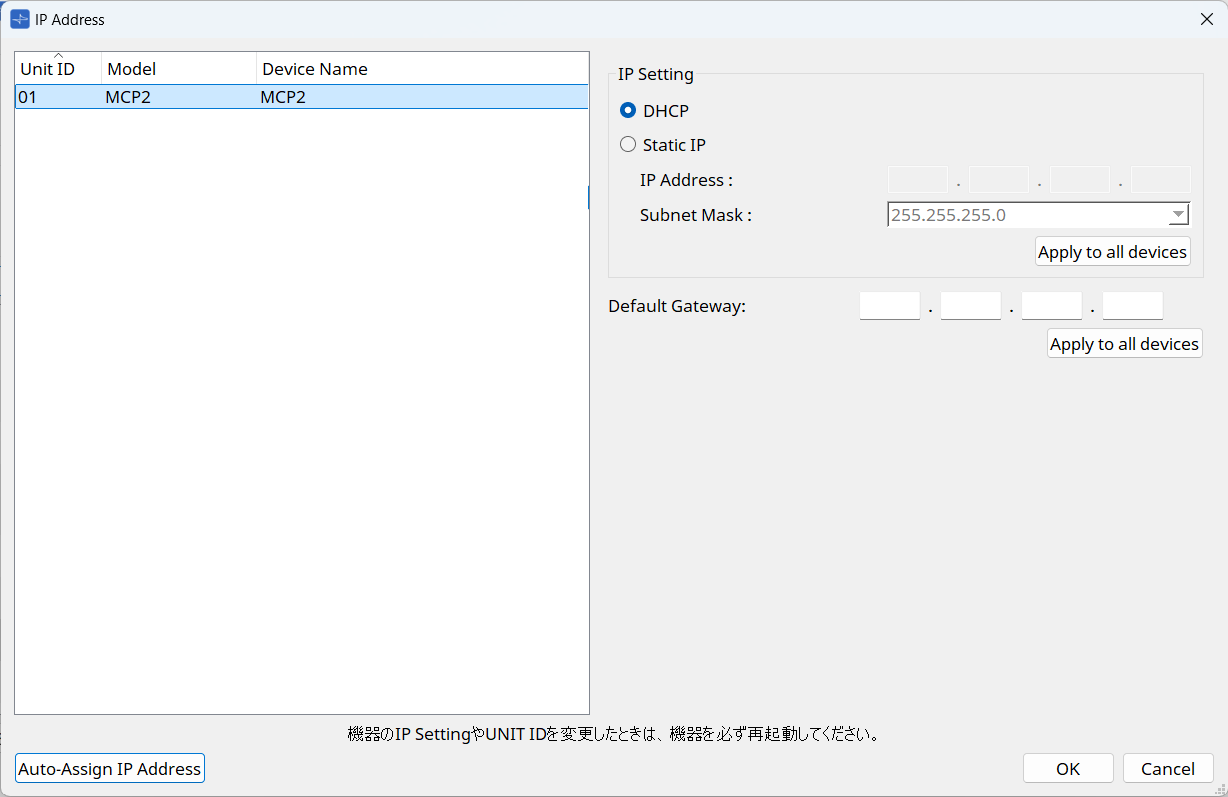Click the IP Address dialog title bar icon
This screenshot has width=1228, height=797.
pos(16,18)
